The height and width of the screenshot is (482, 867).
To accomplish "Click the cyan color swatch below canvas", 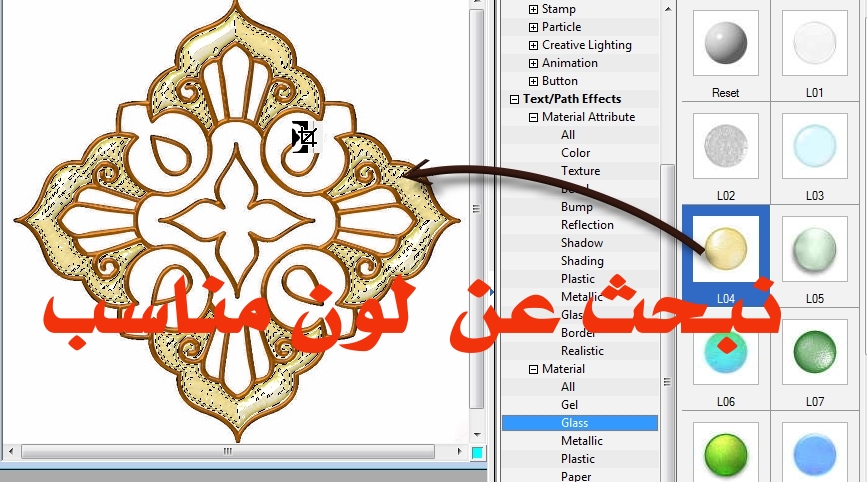I will pos(478,453).
